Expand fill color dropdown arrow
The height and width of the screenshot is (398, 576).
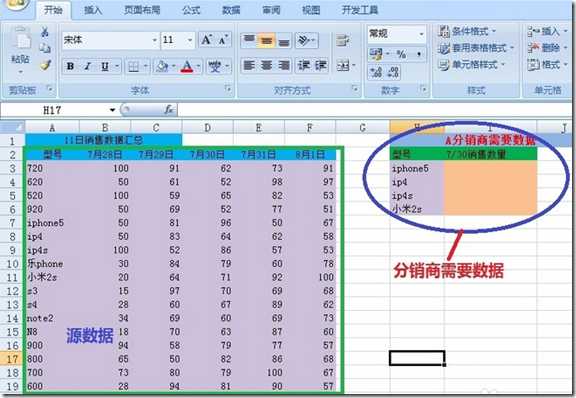(173, 67)
